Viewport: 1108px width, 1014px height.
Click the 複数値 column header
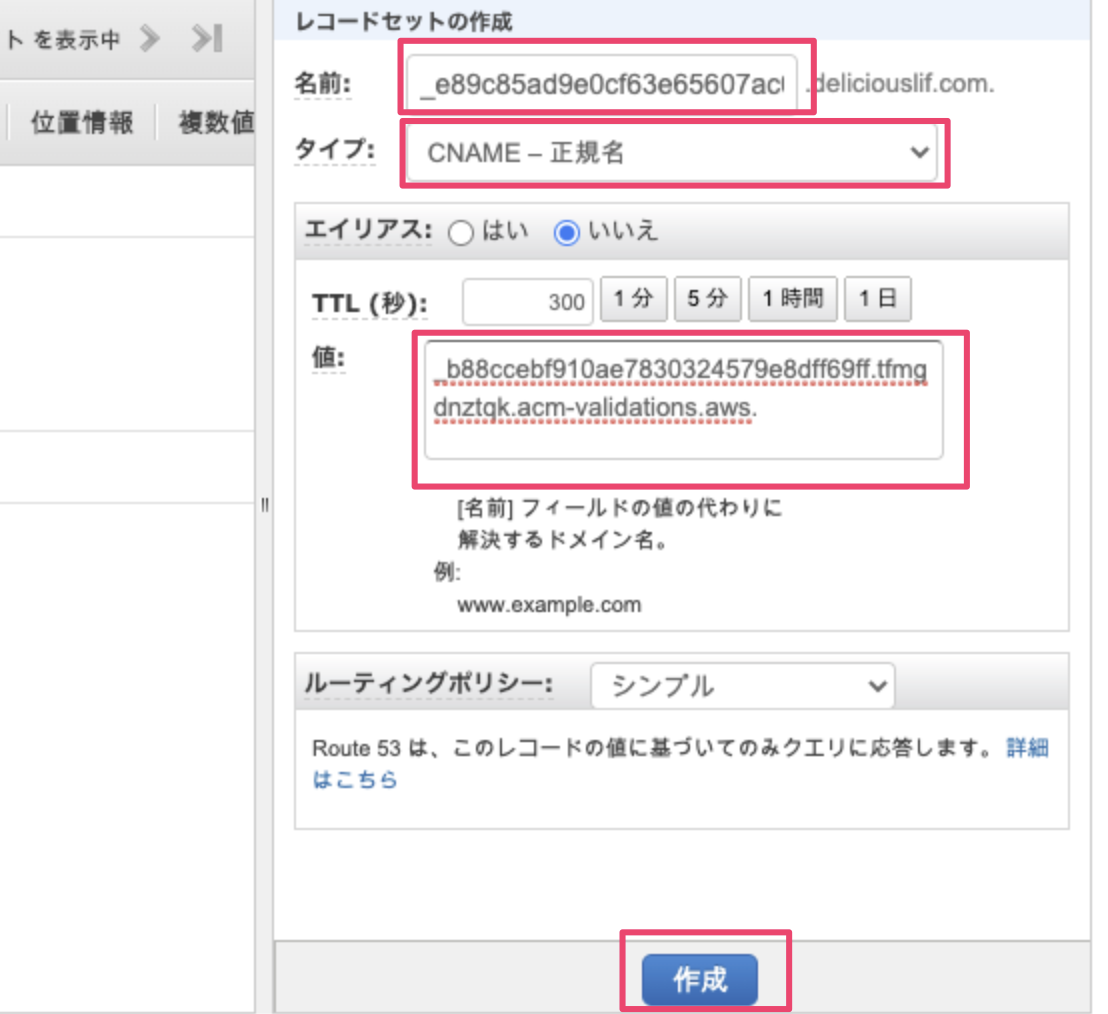(215, 124)
